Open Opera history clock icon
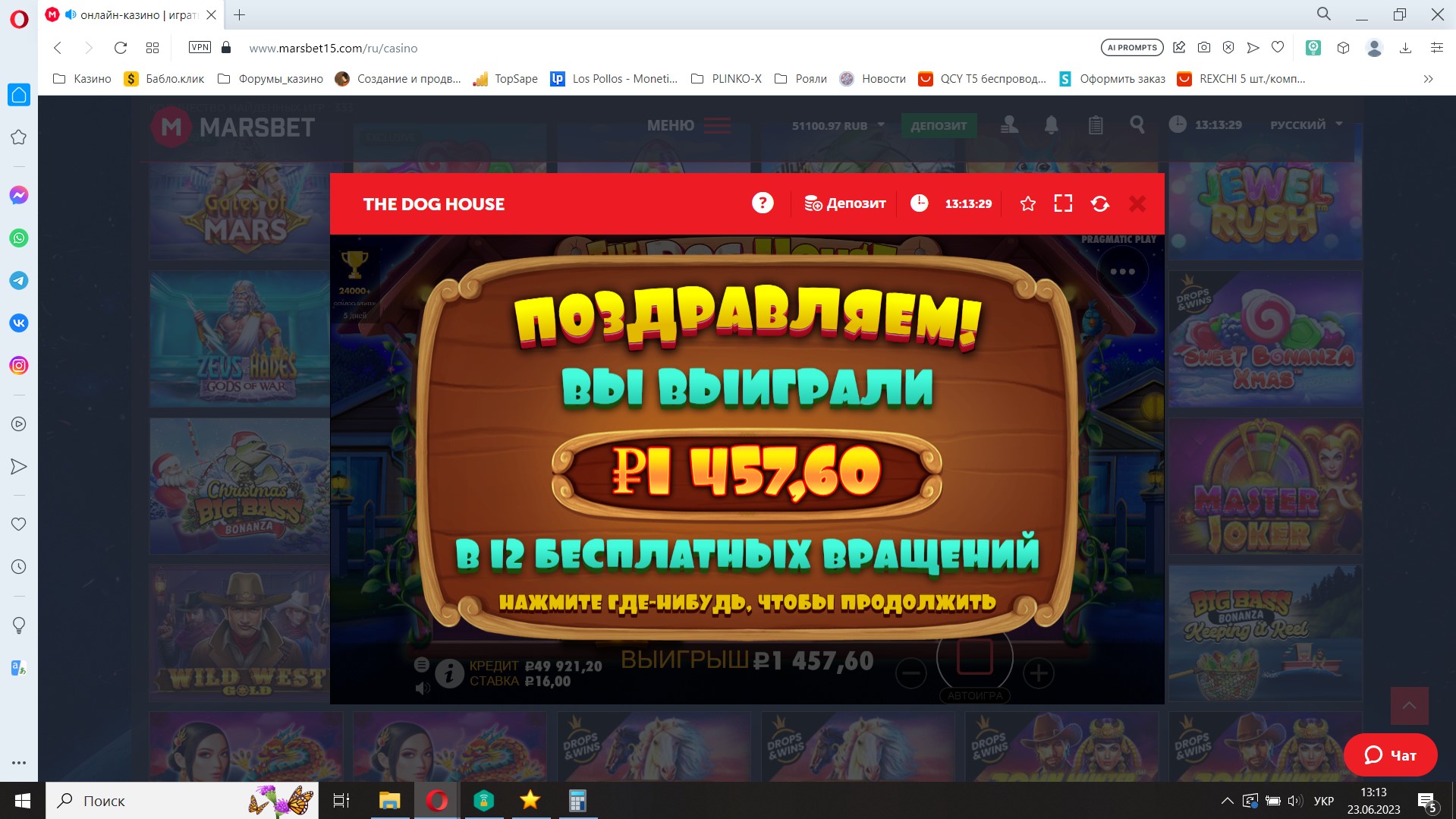The height and width of the screenshot is (819, 1456). tap(19, 567)
